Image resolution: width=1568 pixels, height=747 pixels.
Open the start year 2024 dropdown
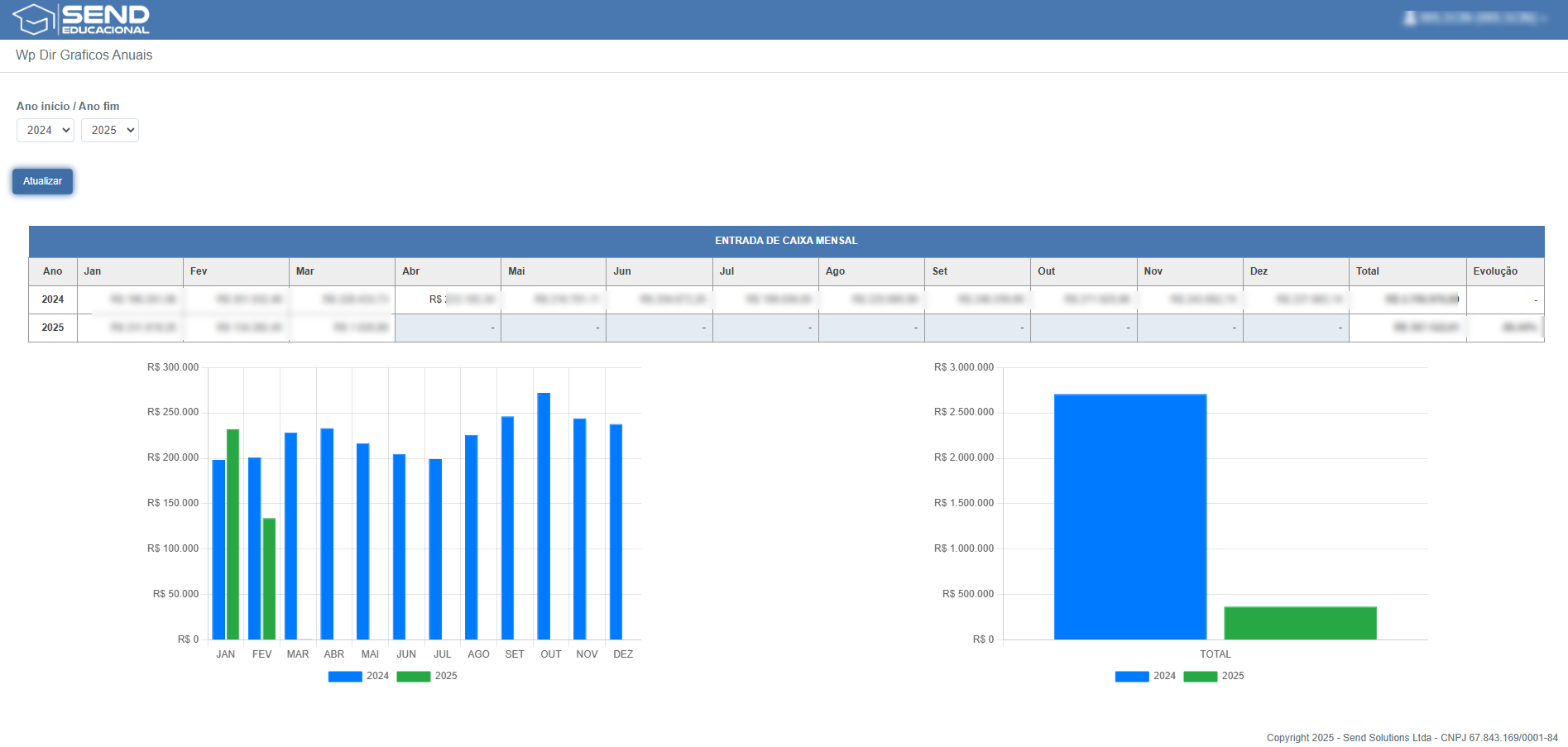pyautogui.click(x=46, y=130)
